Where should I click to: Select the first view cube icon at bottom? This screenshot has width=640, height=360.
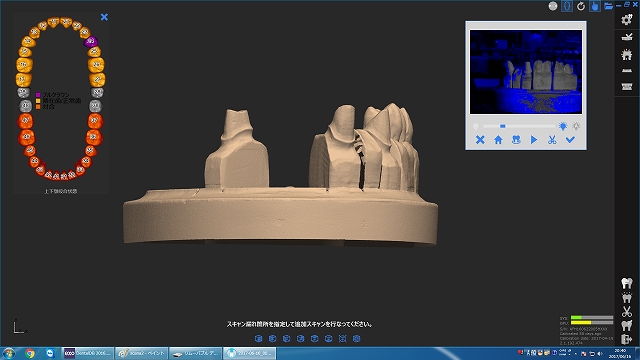258,338
